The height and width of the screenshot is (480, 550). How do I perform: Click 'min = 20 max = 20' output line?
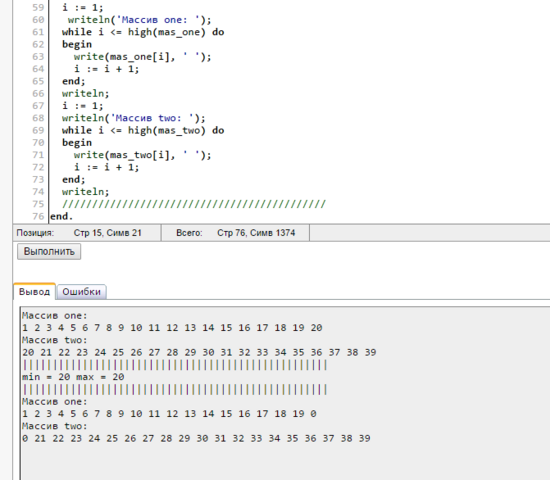(x=73, y=377)
